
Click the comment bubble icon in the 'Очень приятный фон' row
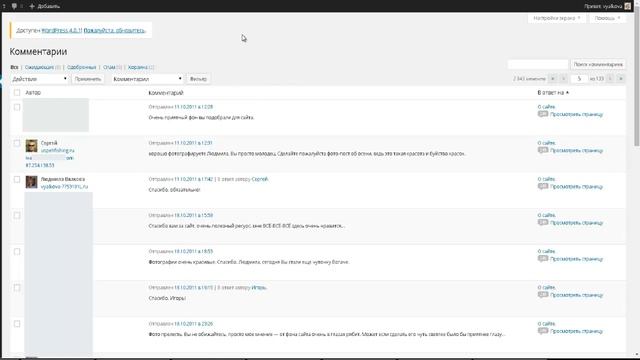click(x=543, y=114)
